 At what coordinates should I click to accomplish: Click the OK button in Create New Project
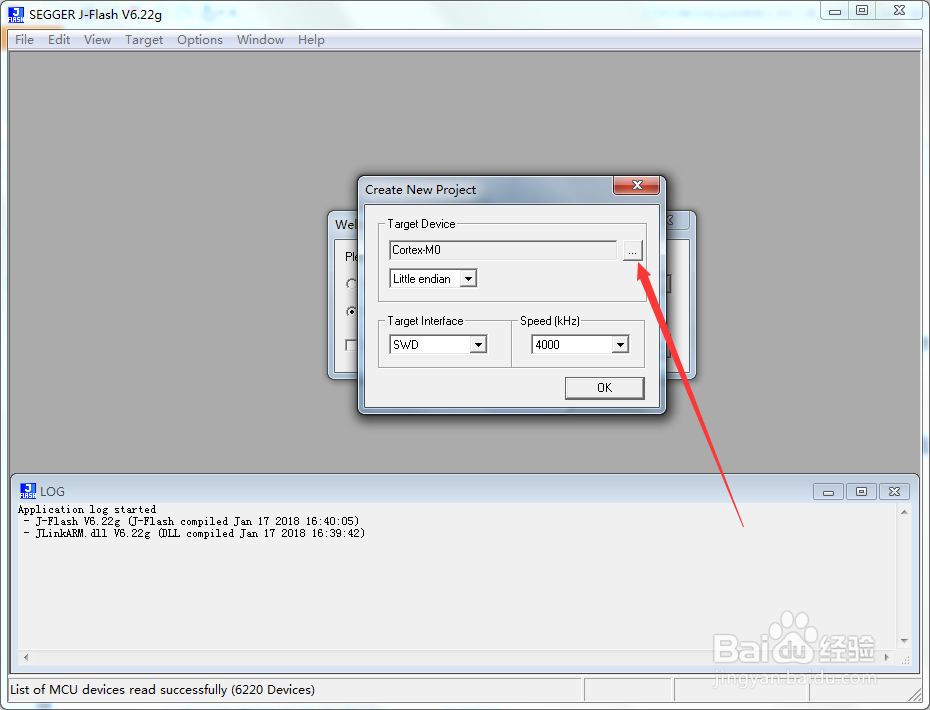(604, 388)
